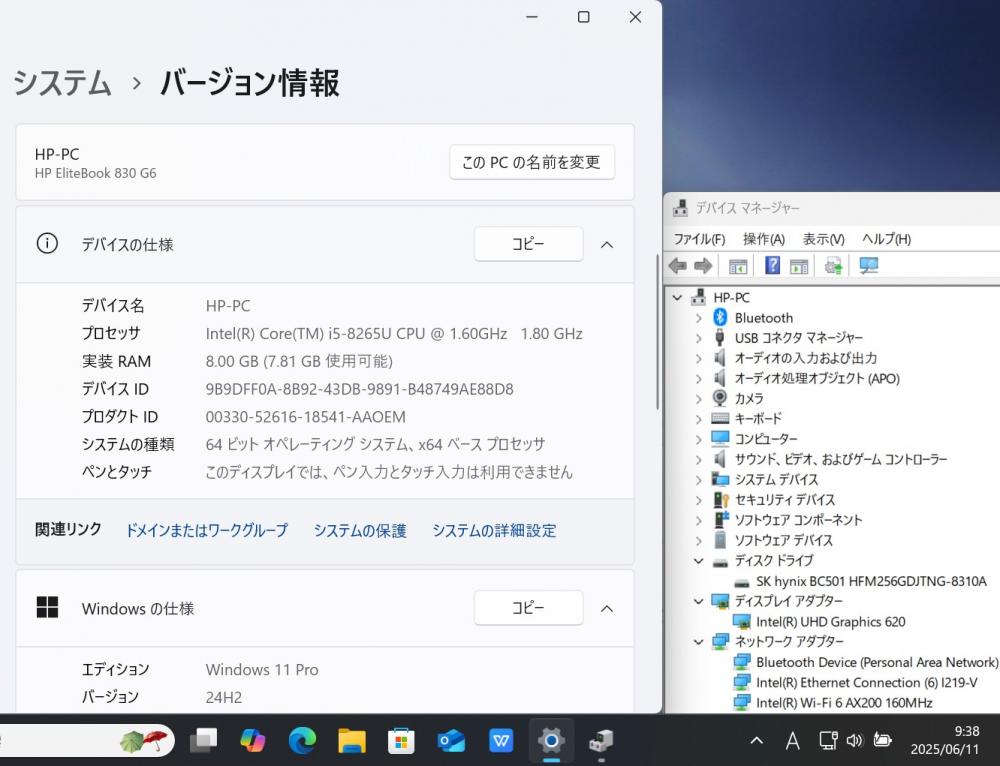Open File Explorer from the taskbar

tap(351, 741)
